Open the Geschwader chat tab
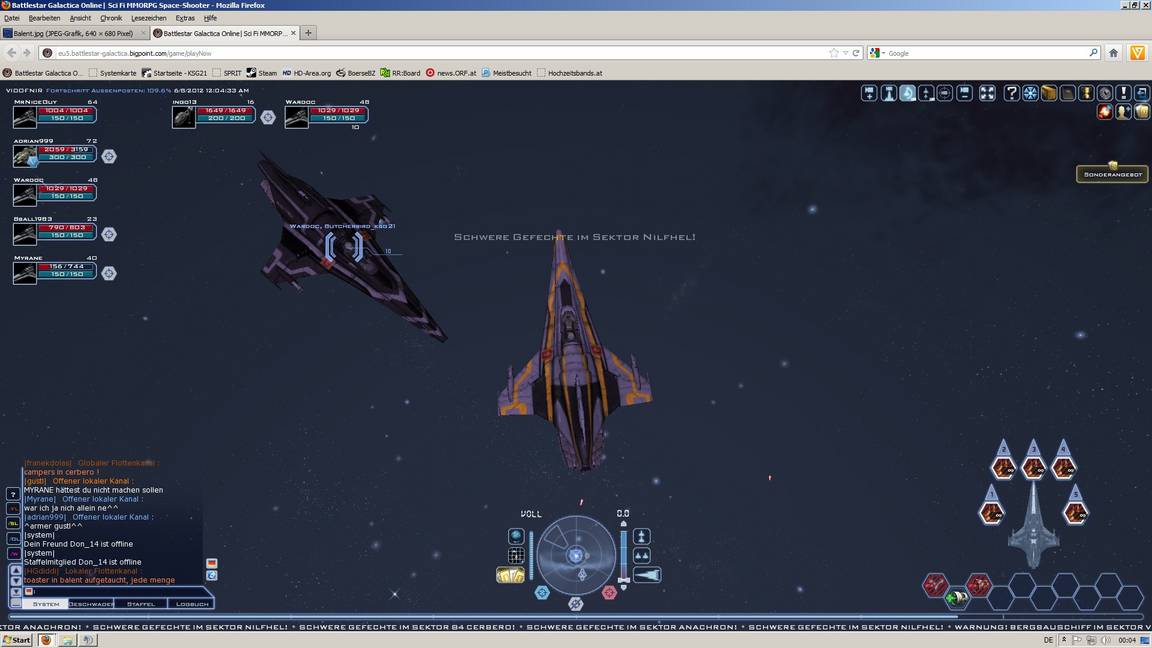 (90, 604)
